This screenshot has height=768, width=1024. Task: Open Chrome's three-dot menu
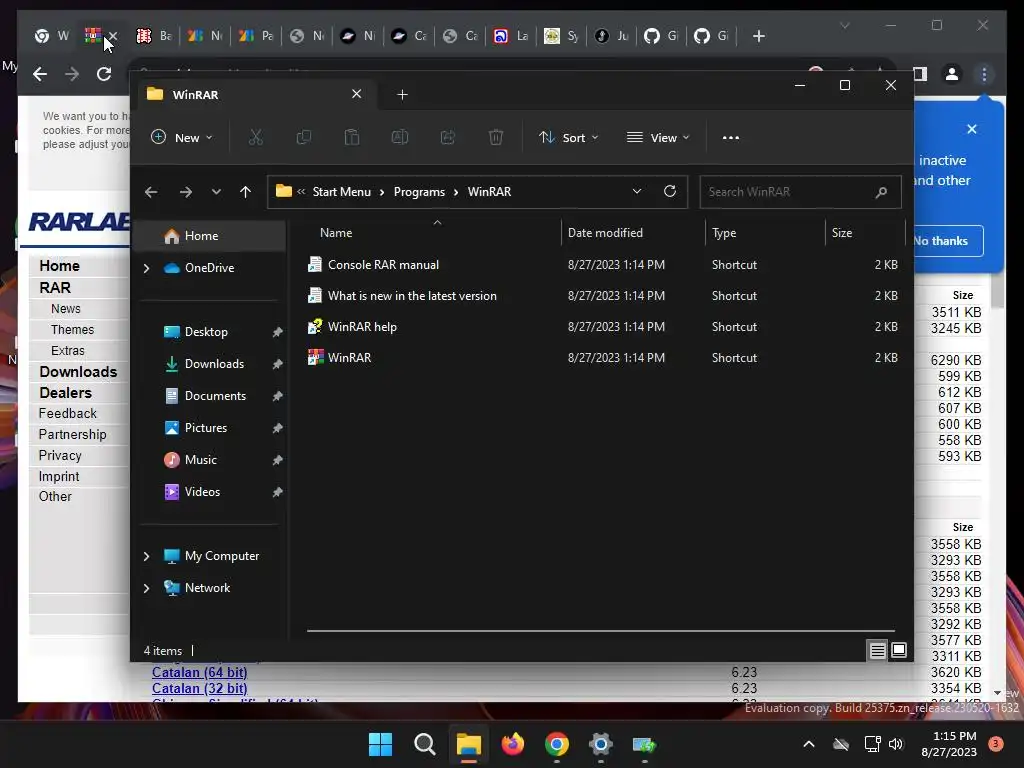[984, 74]
